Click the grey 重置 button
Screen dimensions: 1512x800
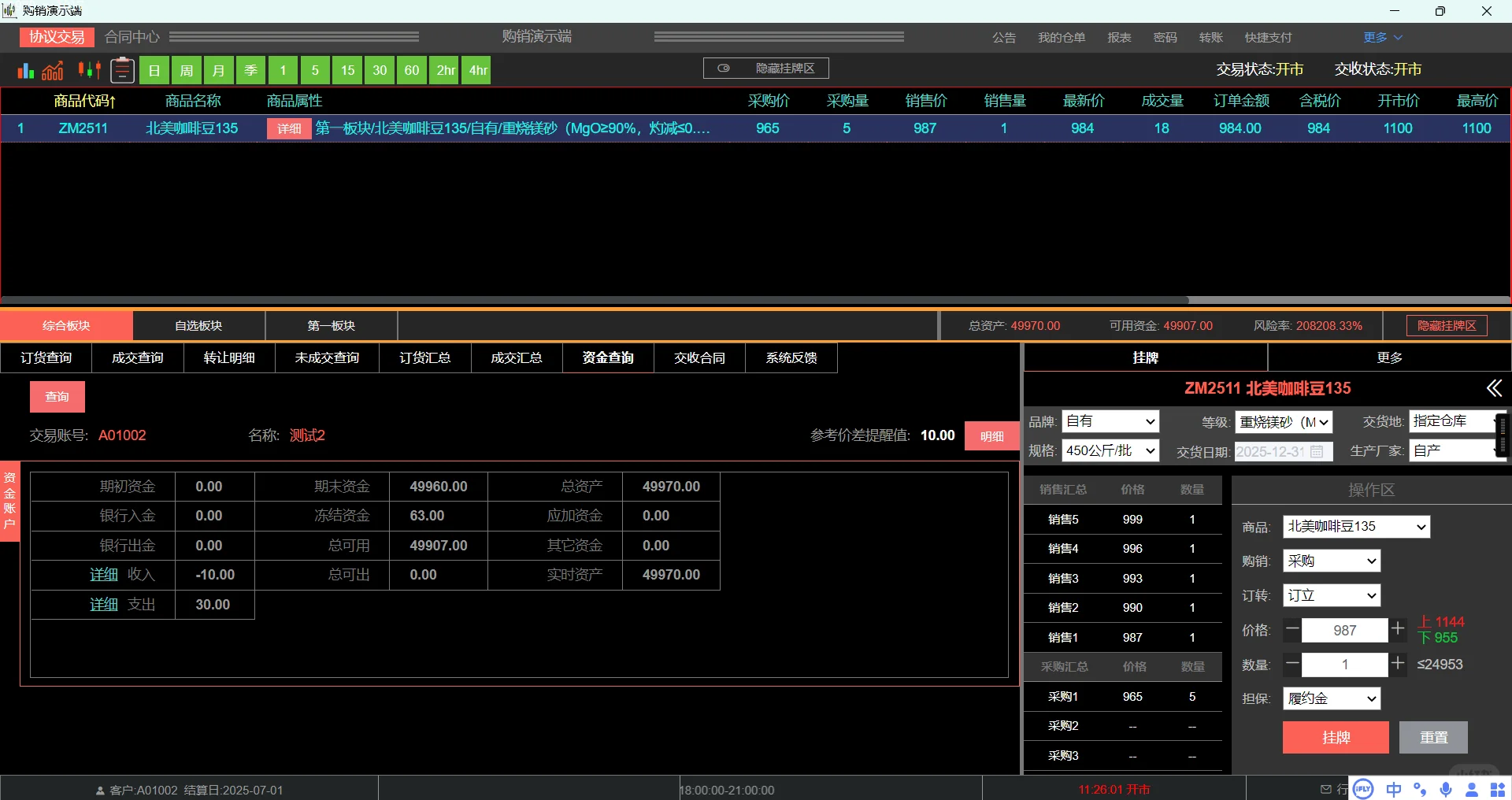pyautogui.click(x=1433, y=738)
